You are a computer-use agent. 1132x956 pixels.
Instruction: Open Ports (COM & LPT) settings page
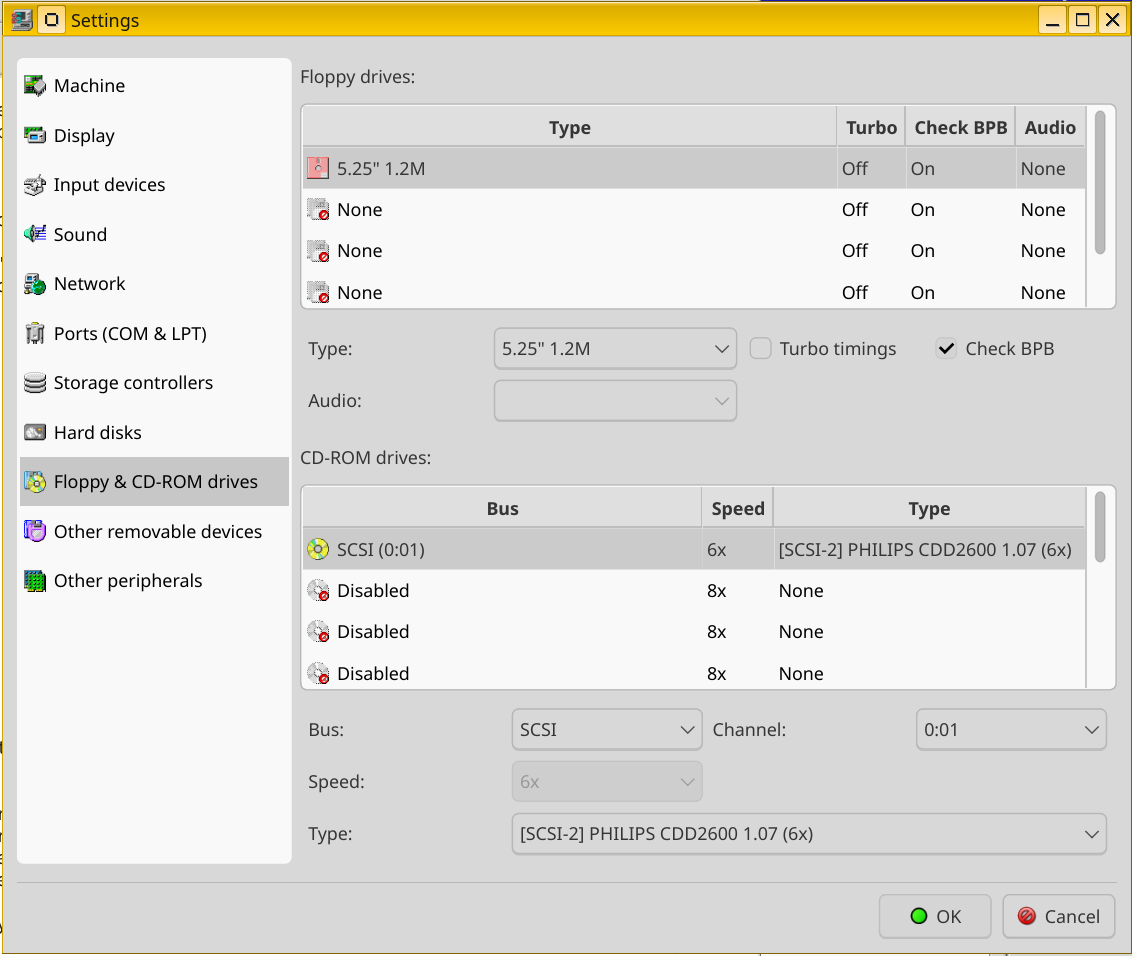click(130, 334)
